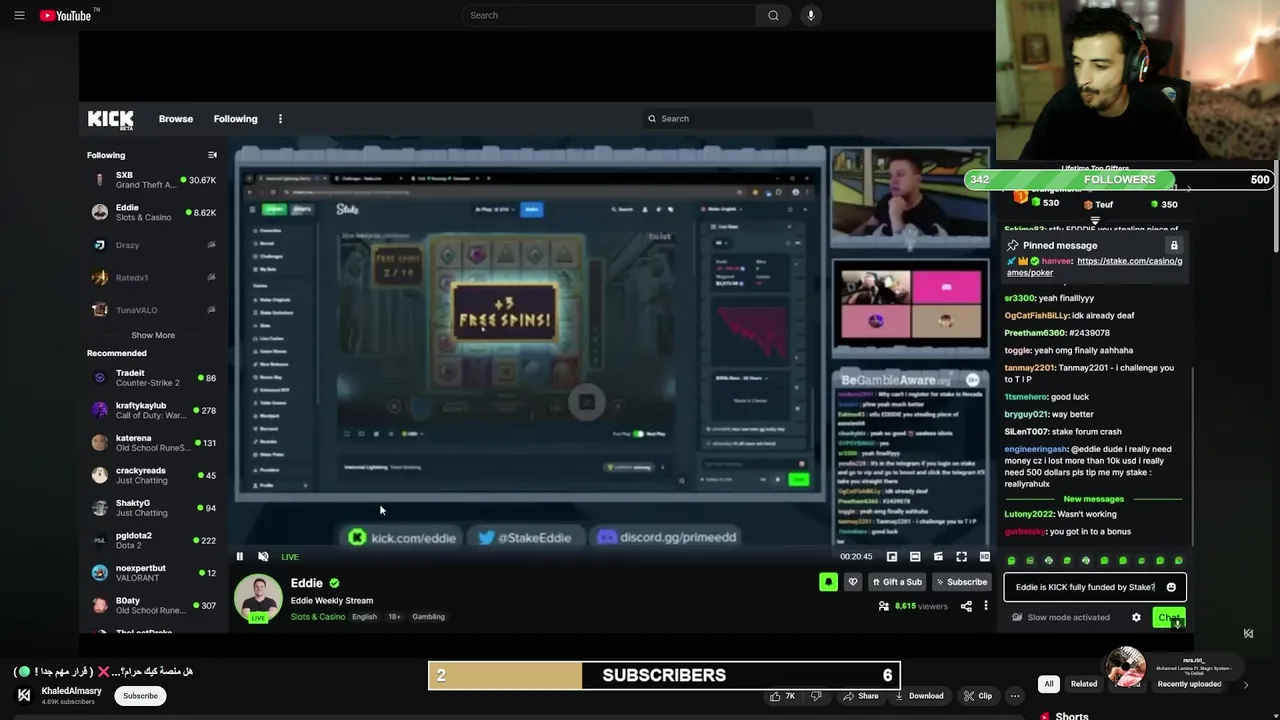The image size is (1280, 720).
Task: Click the first quick emote in chat
Action: coord(1011,561)
